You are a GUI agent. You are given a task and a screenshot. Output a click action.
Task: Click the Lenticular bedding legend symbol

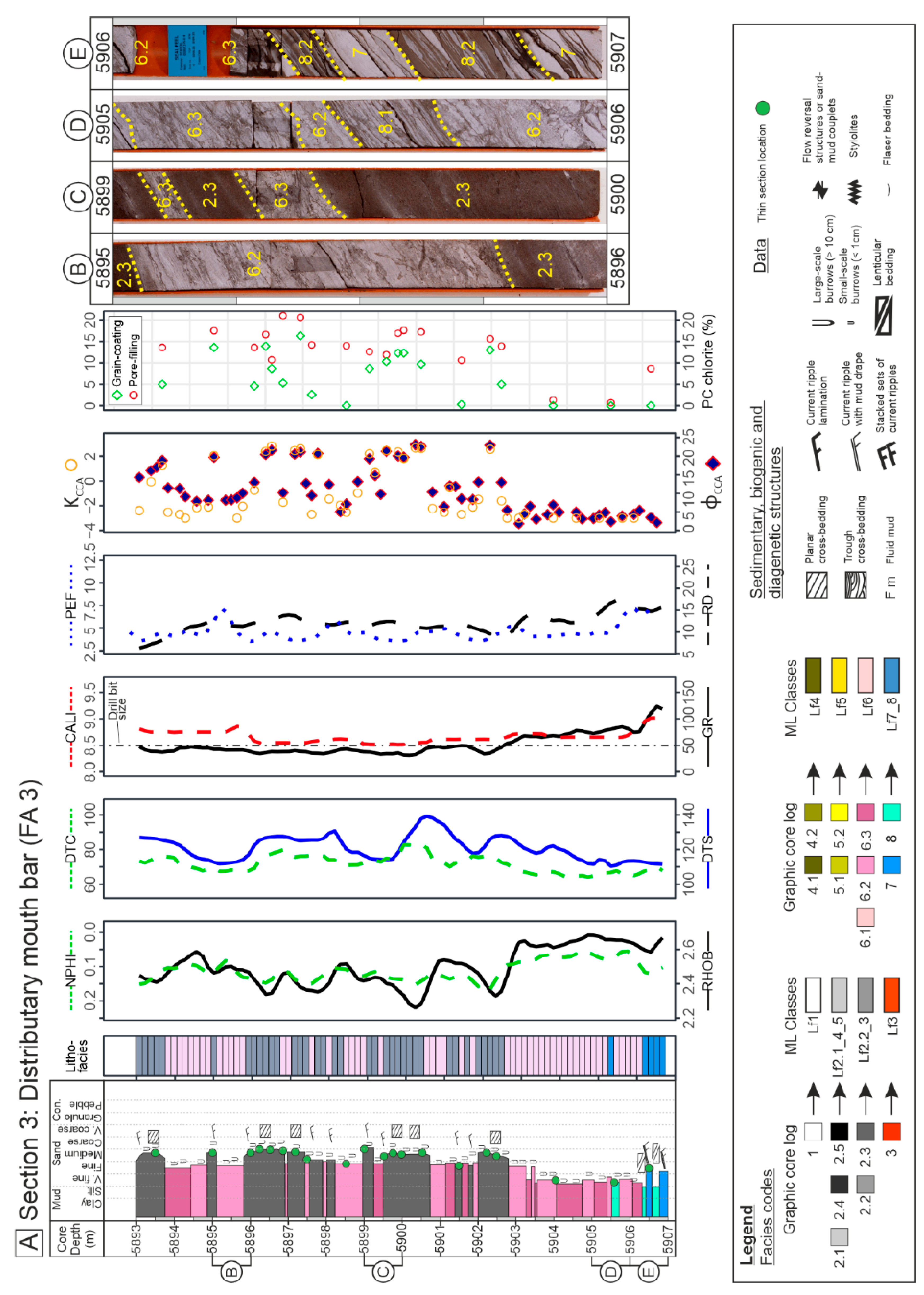[883, 316]
